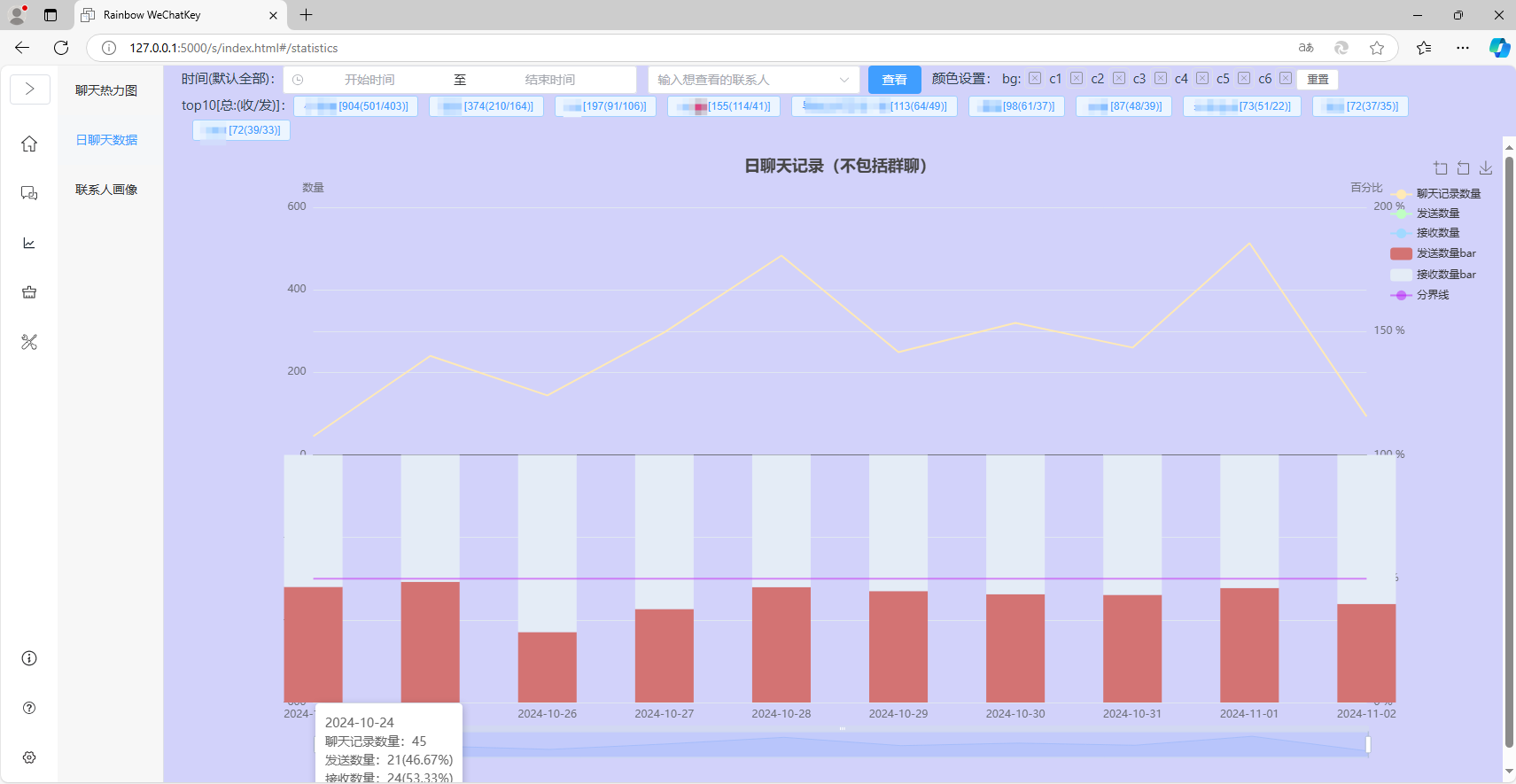Open the 联系人画像 menu item

[x=106, y=190]
